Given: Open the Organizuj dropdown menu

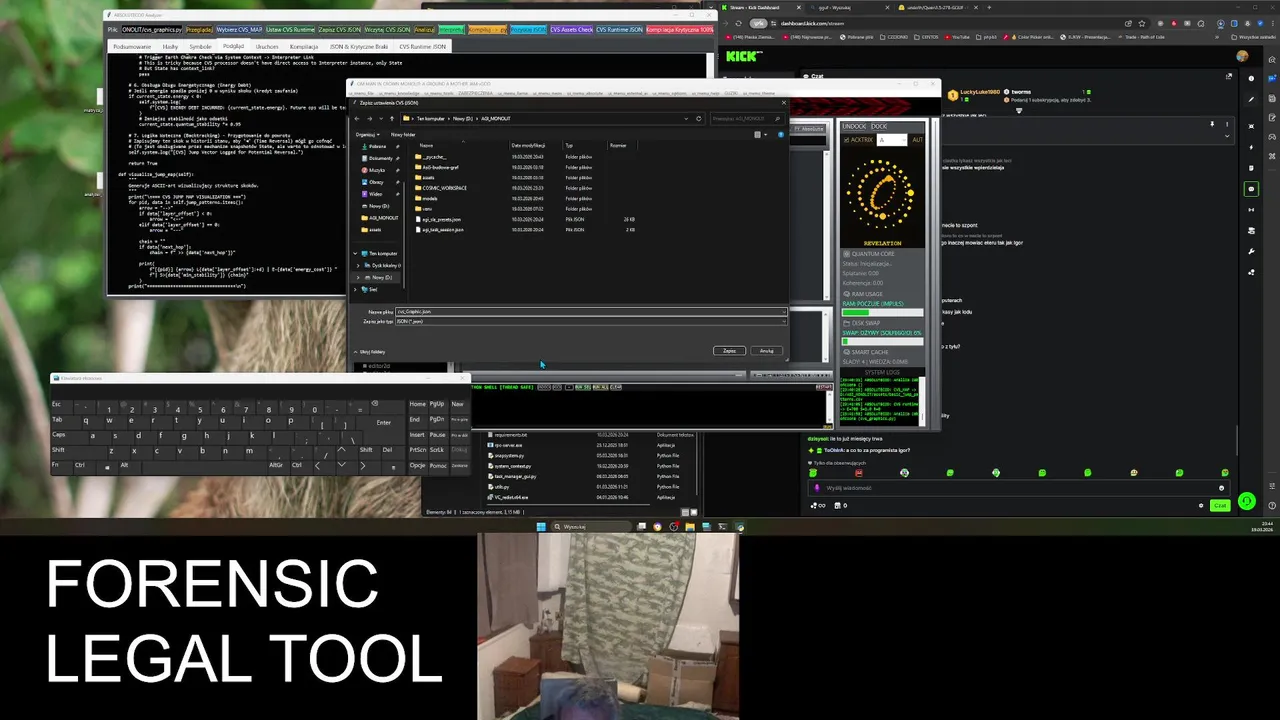Looking at the screenshot, I should [x=367, y=135].
